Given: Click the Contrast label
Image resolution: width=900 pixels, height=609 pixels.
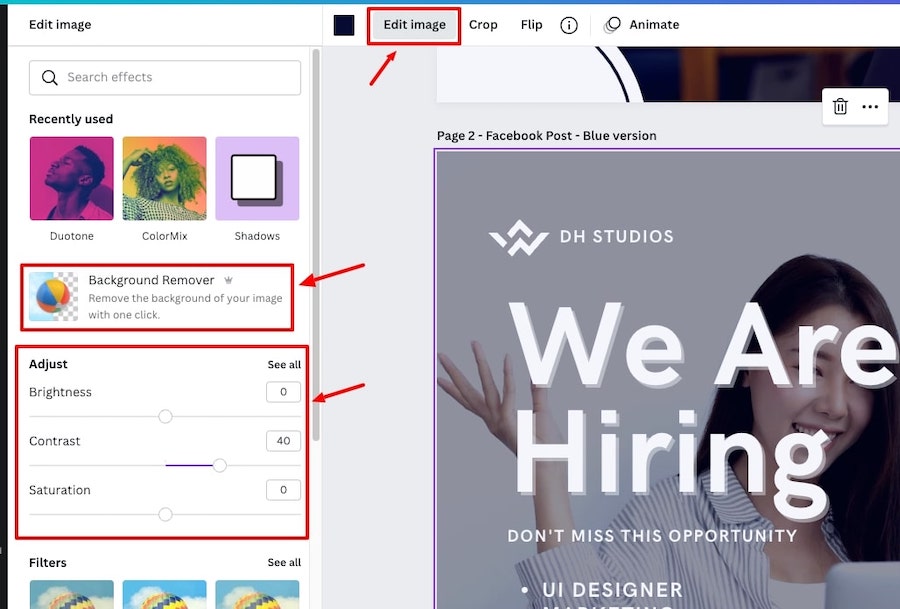Looking at the screenshot, I should click(55, 441).
